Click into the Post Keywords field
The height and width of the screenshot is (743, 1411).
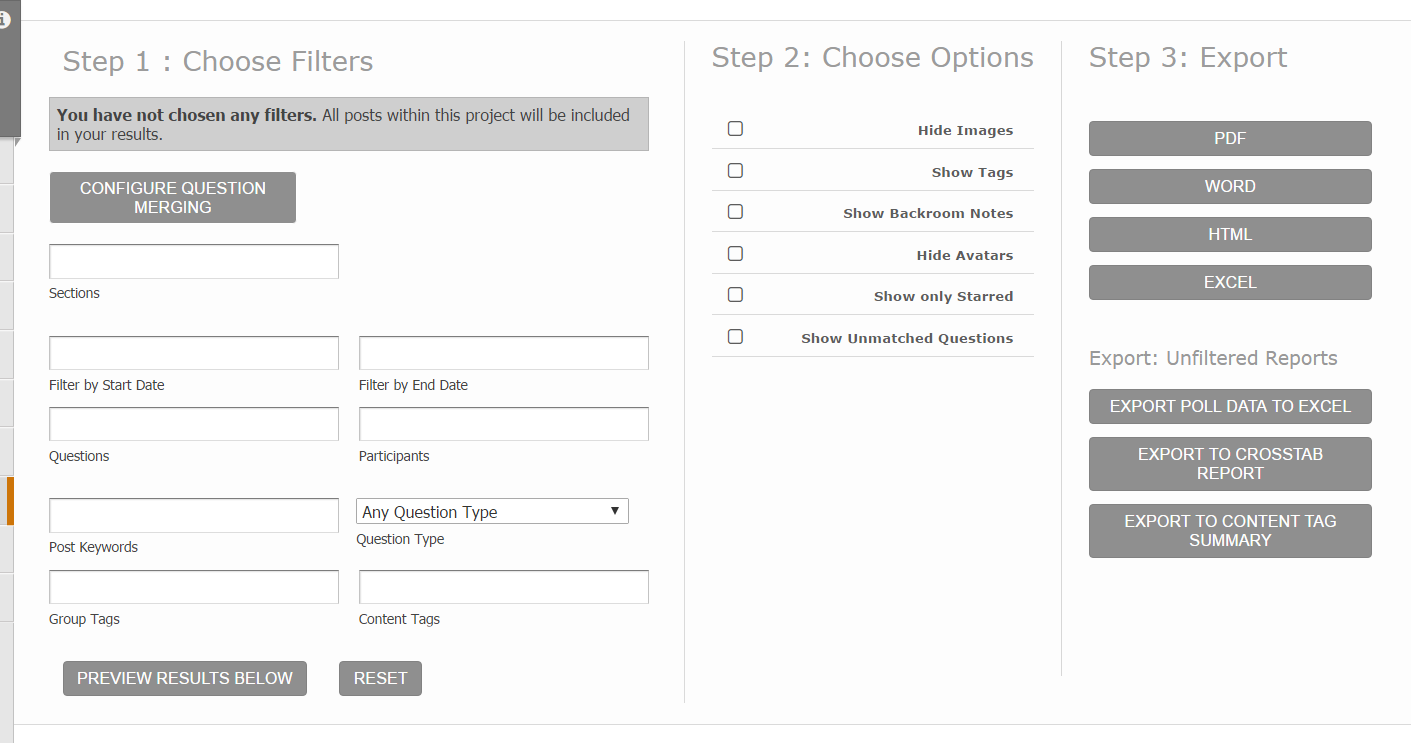click(x=194, y=516)
